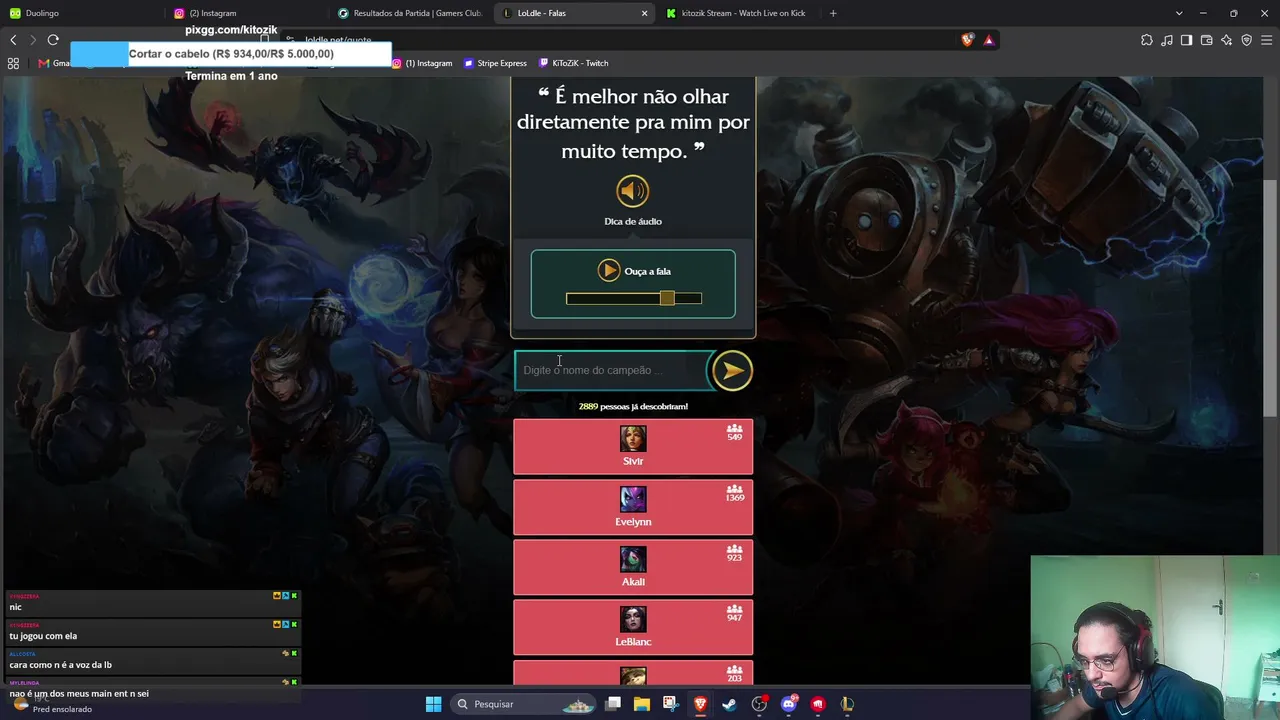The height and width of the screenshot is (720, 1280).
Task: Open Task View on the taskbar
Action: (x=613, y=704)
